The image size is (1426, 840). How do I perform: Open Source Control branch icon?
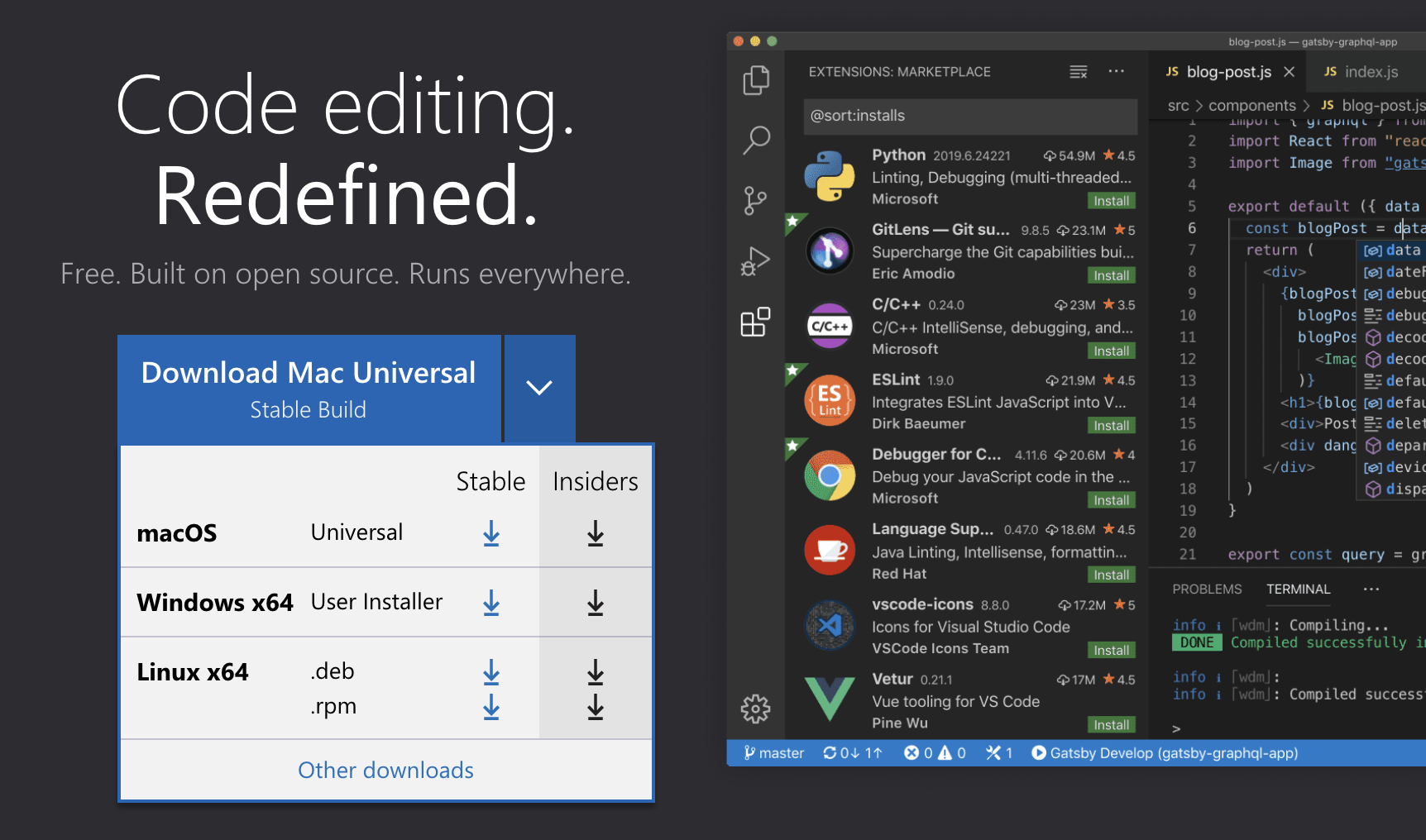coord(755,201)
